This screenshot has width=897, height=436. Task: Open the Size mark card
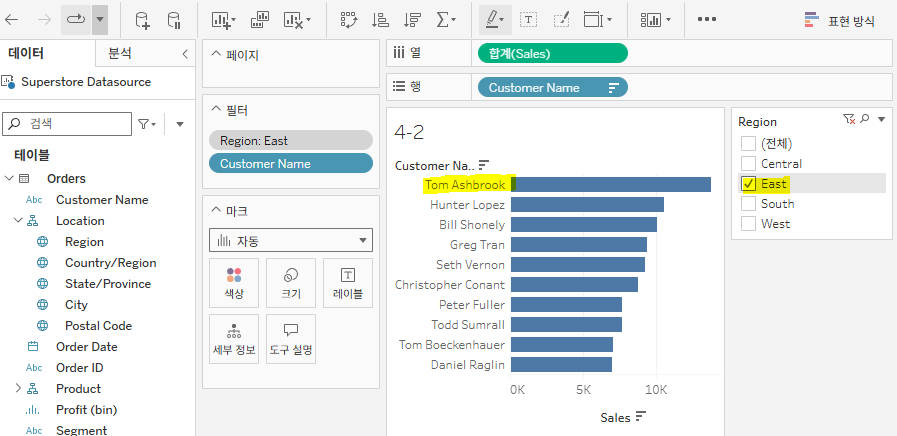(291, 283)
